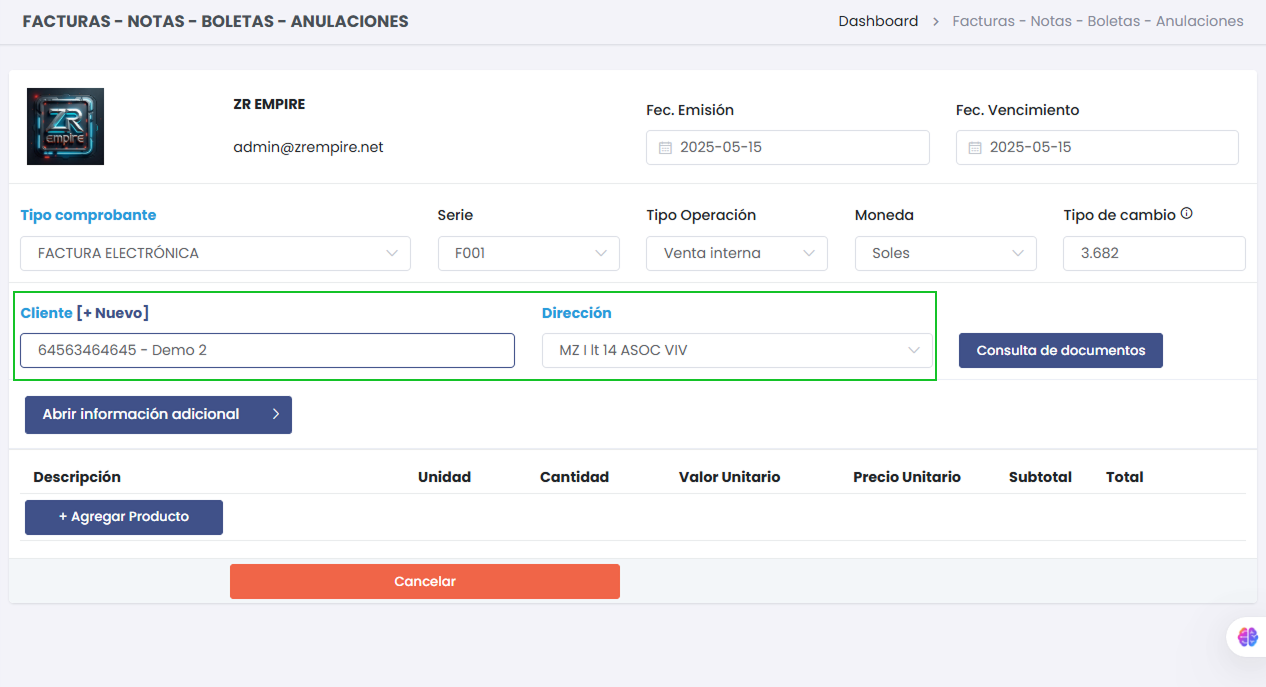Open the Moneda dropdown showing Soles
This screenshot has height=687, width=1266.
point(945,253)
